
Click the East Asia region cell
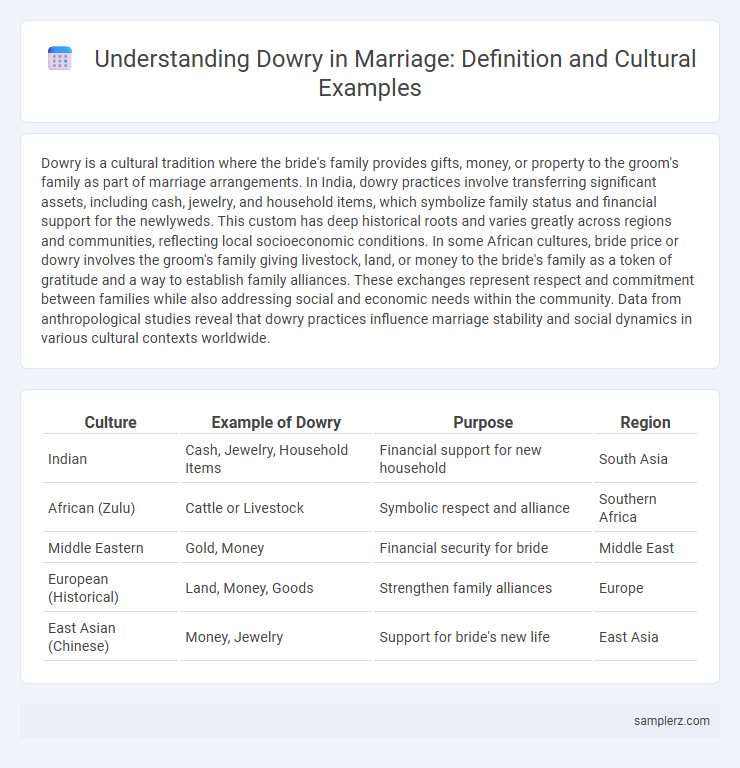pos(645,637)
